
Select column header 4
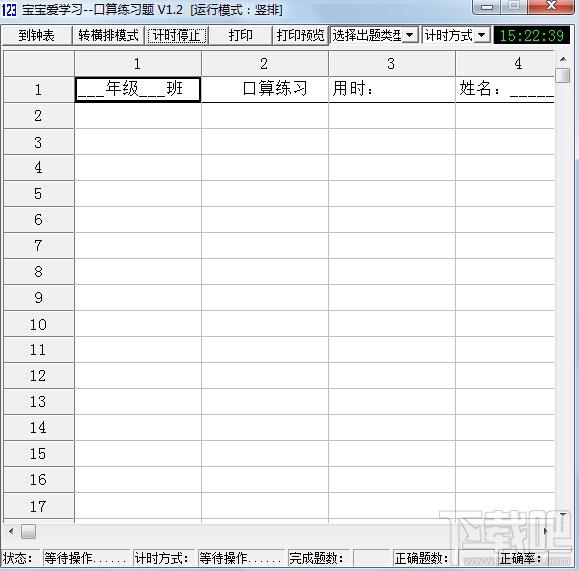click(505, 64)
